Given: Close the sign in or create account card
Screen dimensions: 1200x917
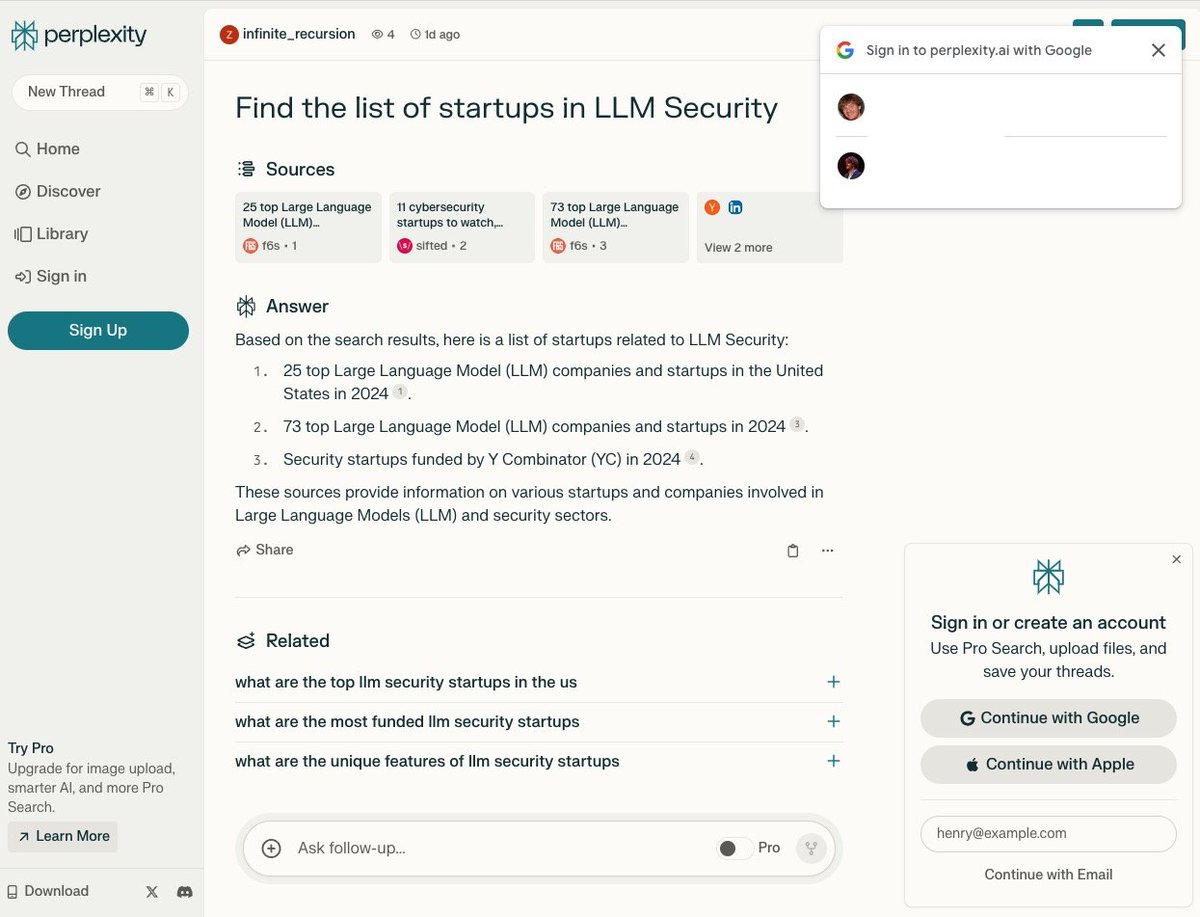Looking at the screenshot, I should [x=1176, y=559].
